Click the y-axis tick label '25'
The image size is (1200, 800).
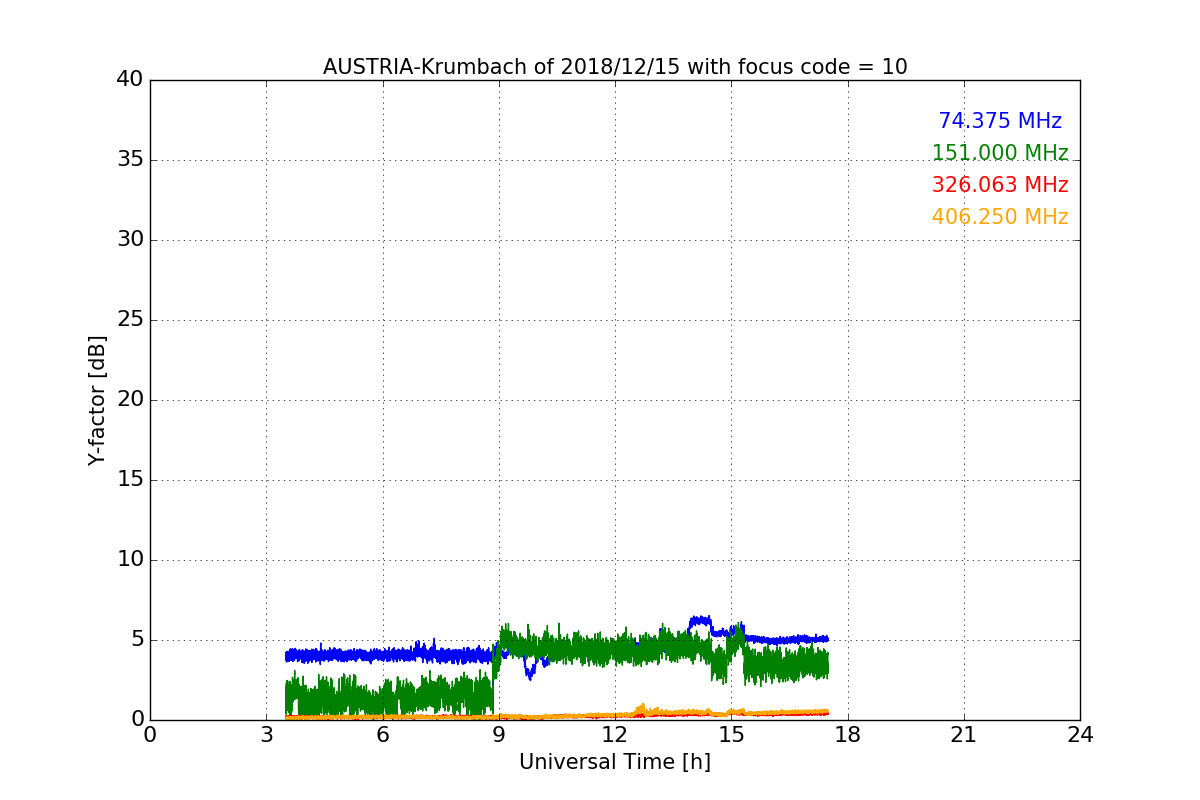coord(130,320)
